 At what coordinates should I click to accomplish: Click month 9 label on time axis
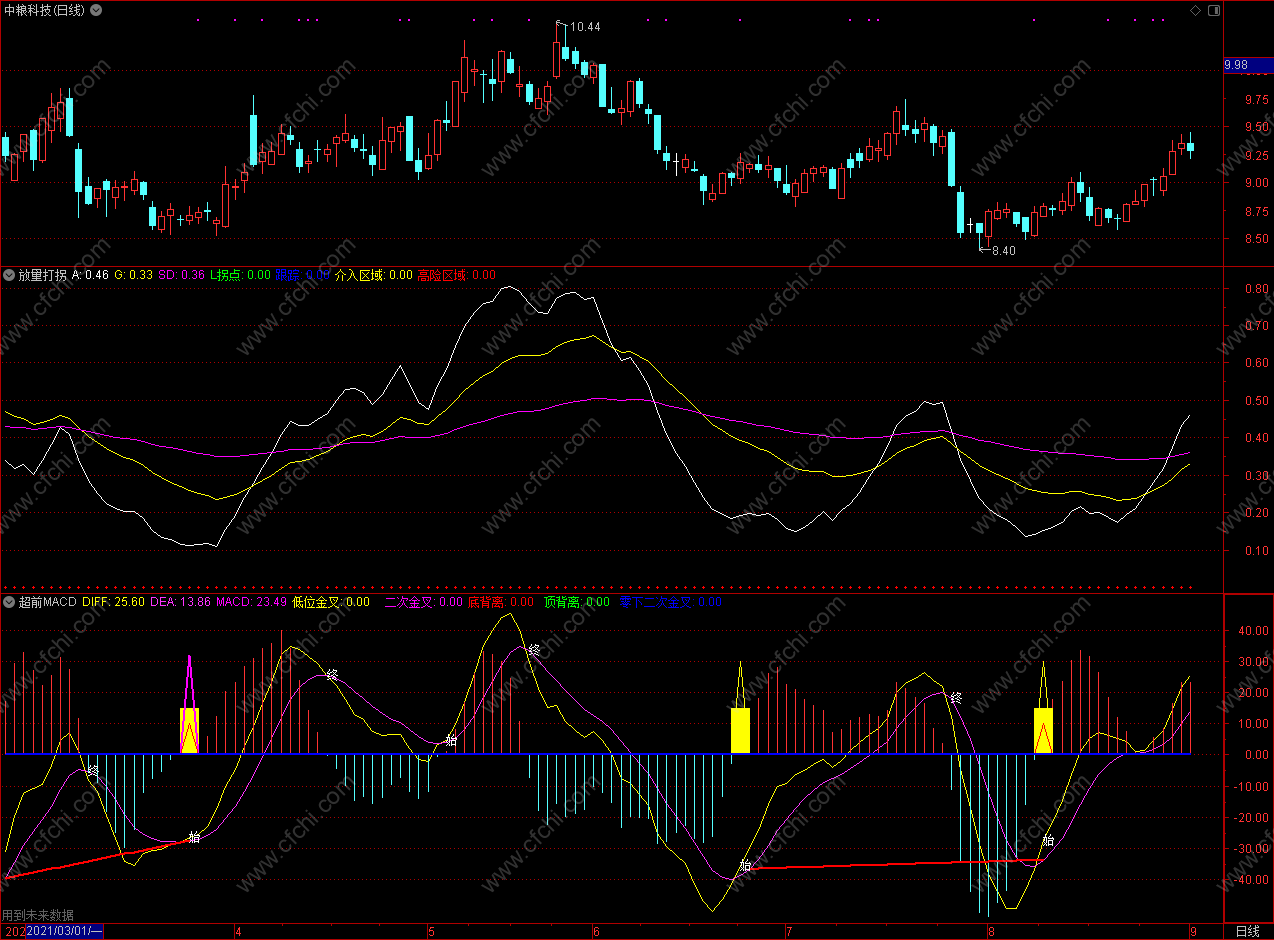[x=1192, y=931]
